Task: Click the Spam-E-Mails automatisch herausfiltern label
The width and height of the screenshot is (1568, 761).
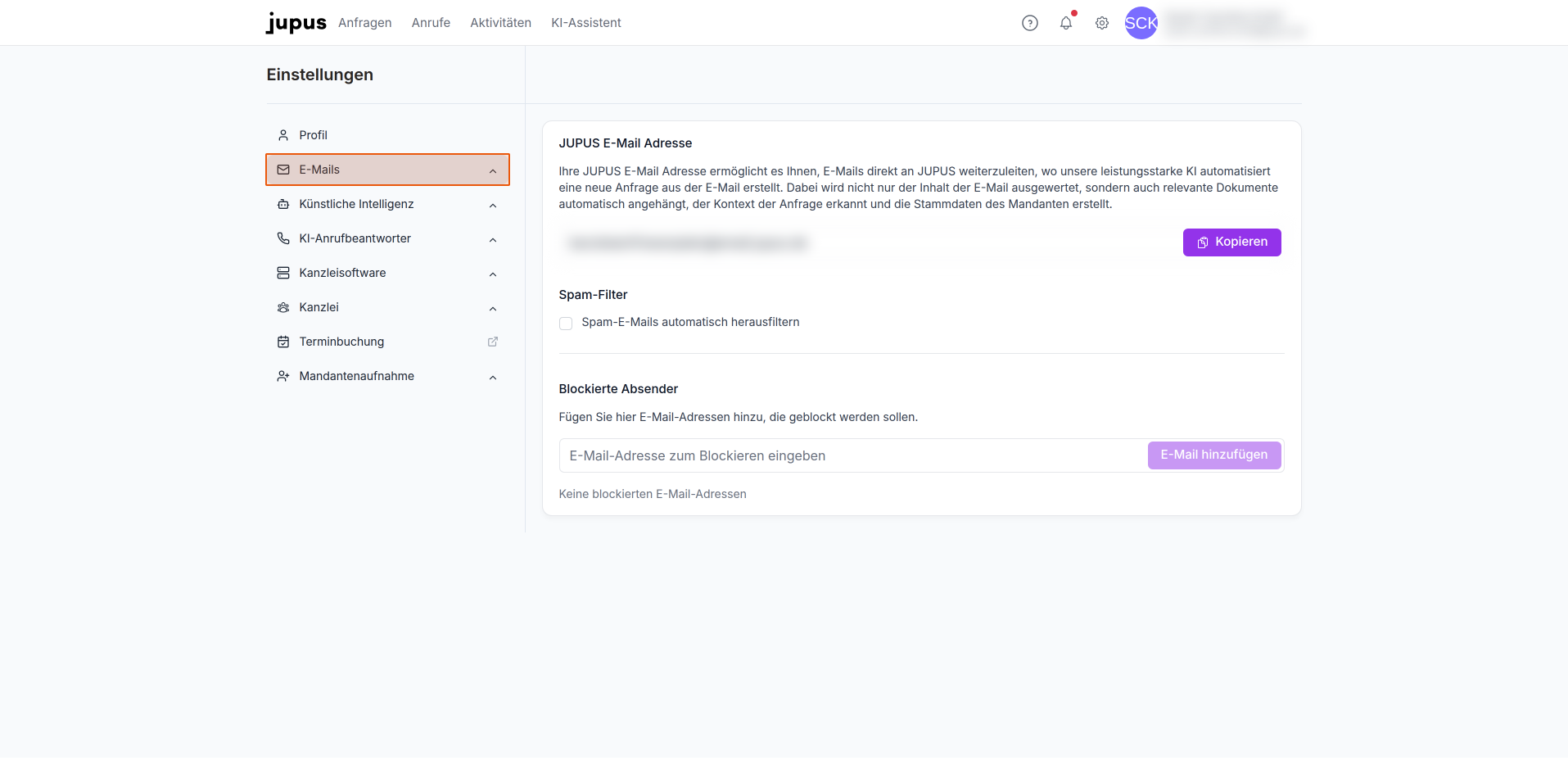Action: [691, 323]
